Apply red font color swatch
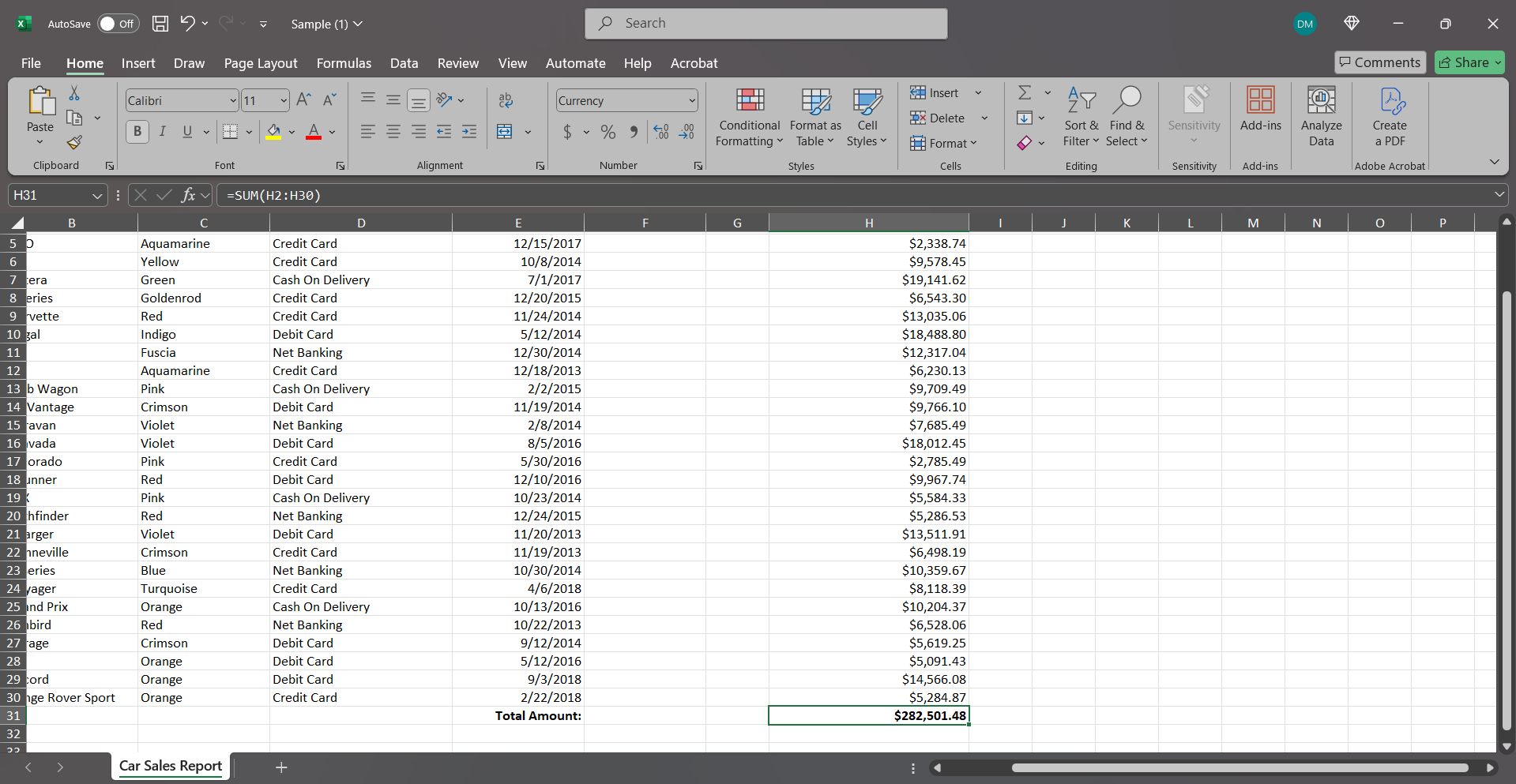1516x784 pixels. tap(314, 132)
